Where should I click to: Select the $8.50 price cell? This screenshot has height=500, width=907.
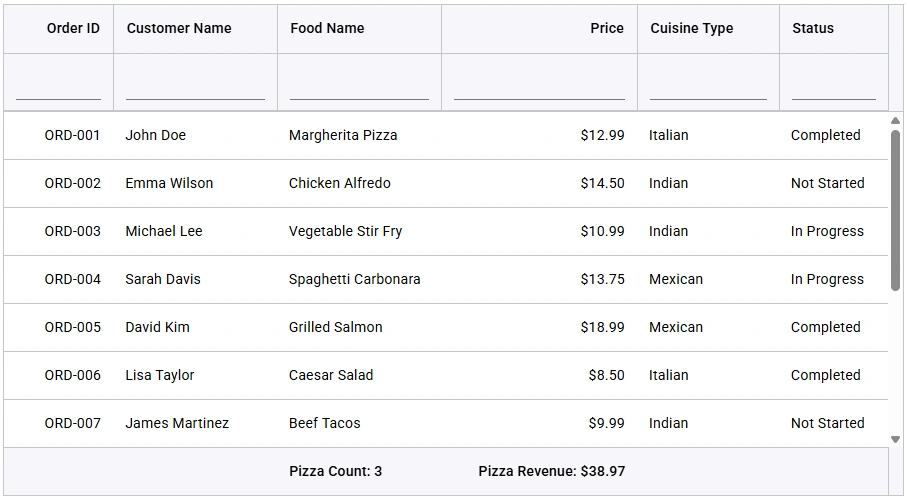tap(606, 375)
